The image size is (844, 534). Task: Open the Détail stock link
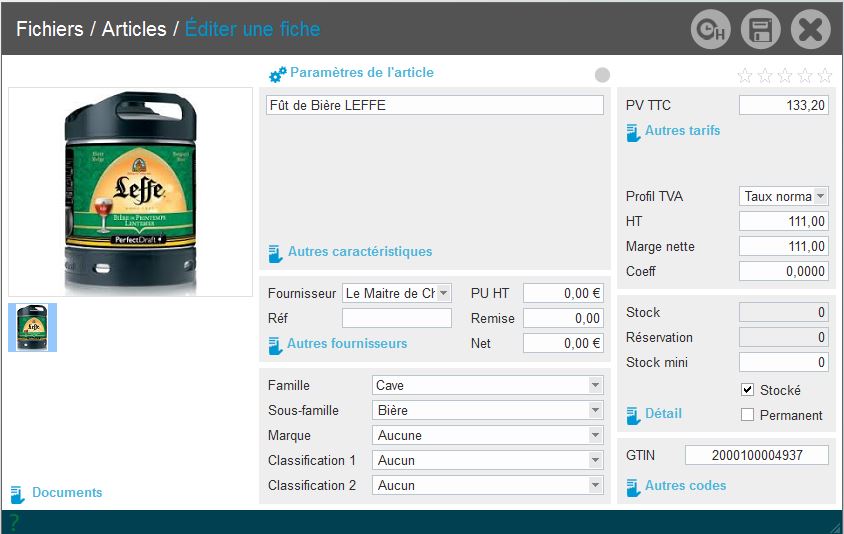pyautogui.click(x=663, y=413)
